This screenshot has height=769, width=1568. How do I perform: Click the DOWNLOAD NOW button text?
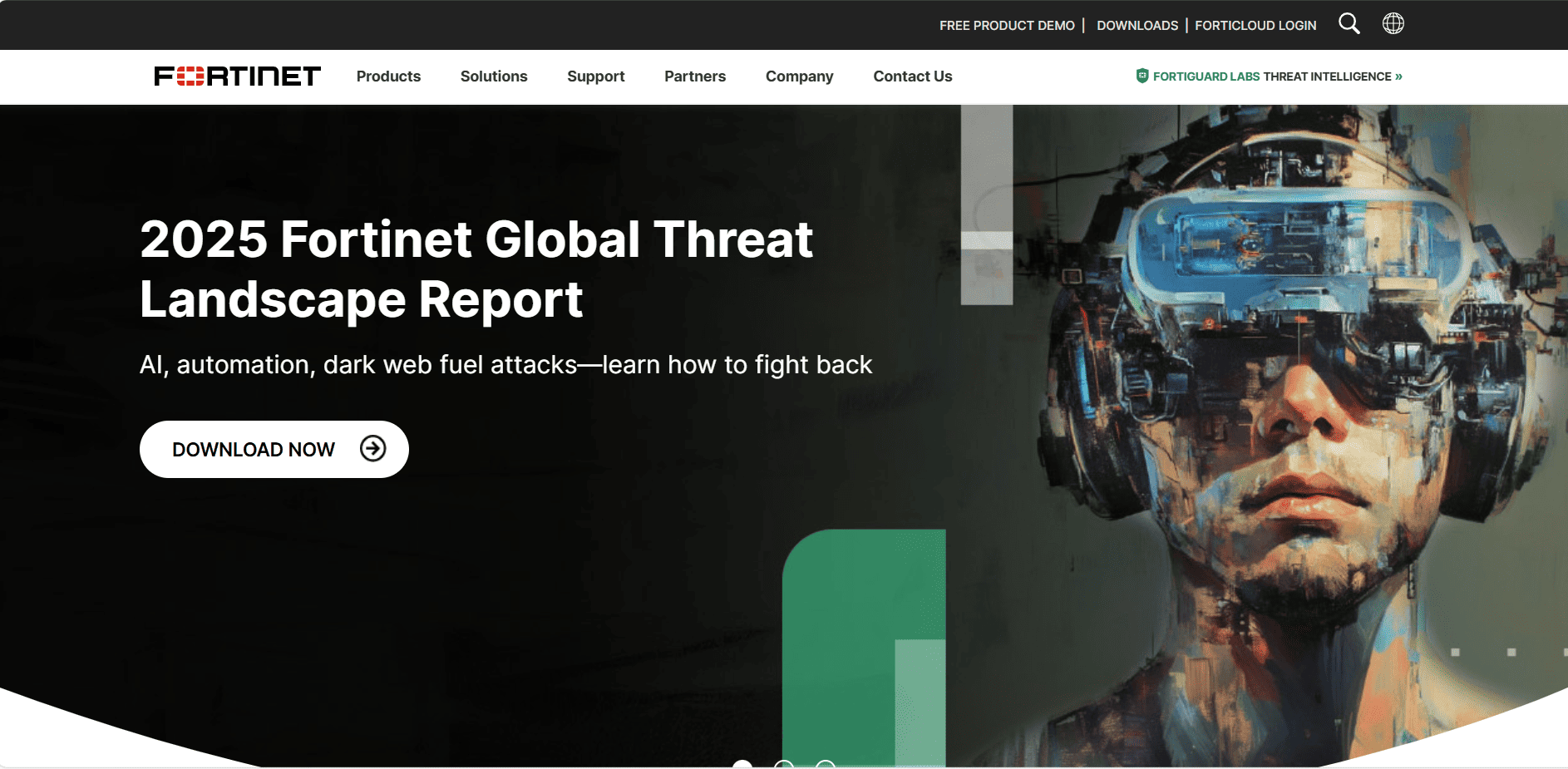254,450
